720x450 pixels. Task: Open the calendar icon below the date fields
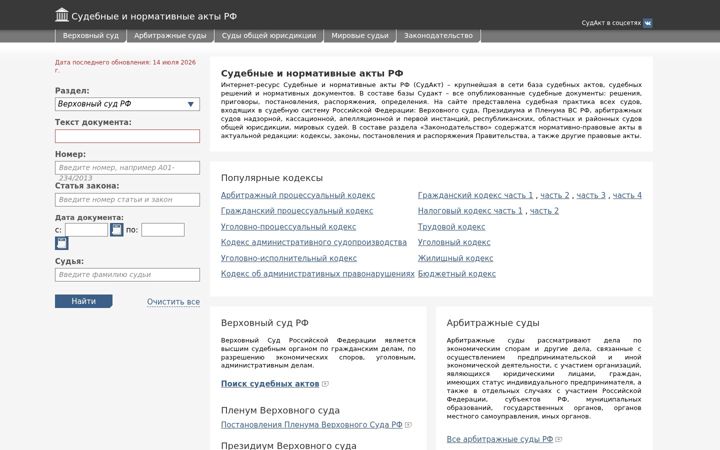(x=62, y=243)
